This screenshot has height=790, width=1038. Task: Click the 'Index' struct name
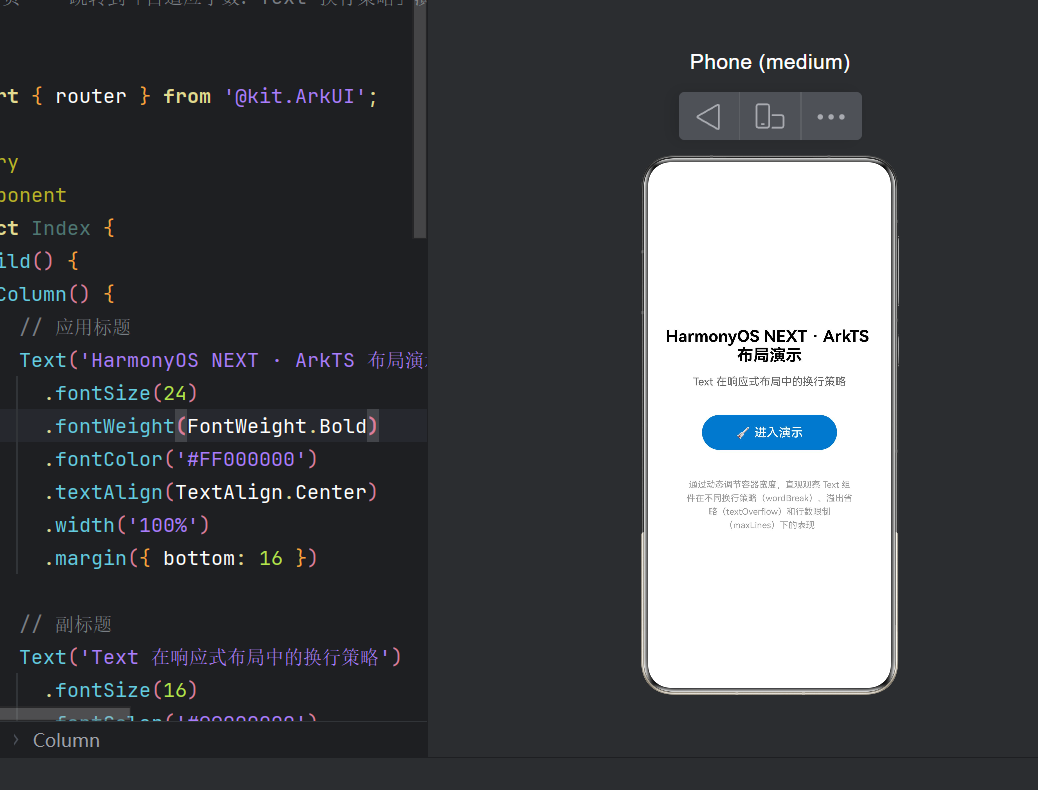point(61,228)
